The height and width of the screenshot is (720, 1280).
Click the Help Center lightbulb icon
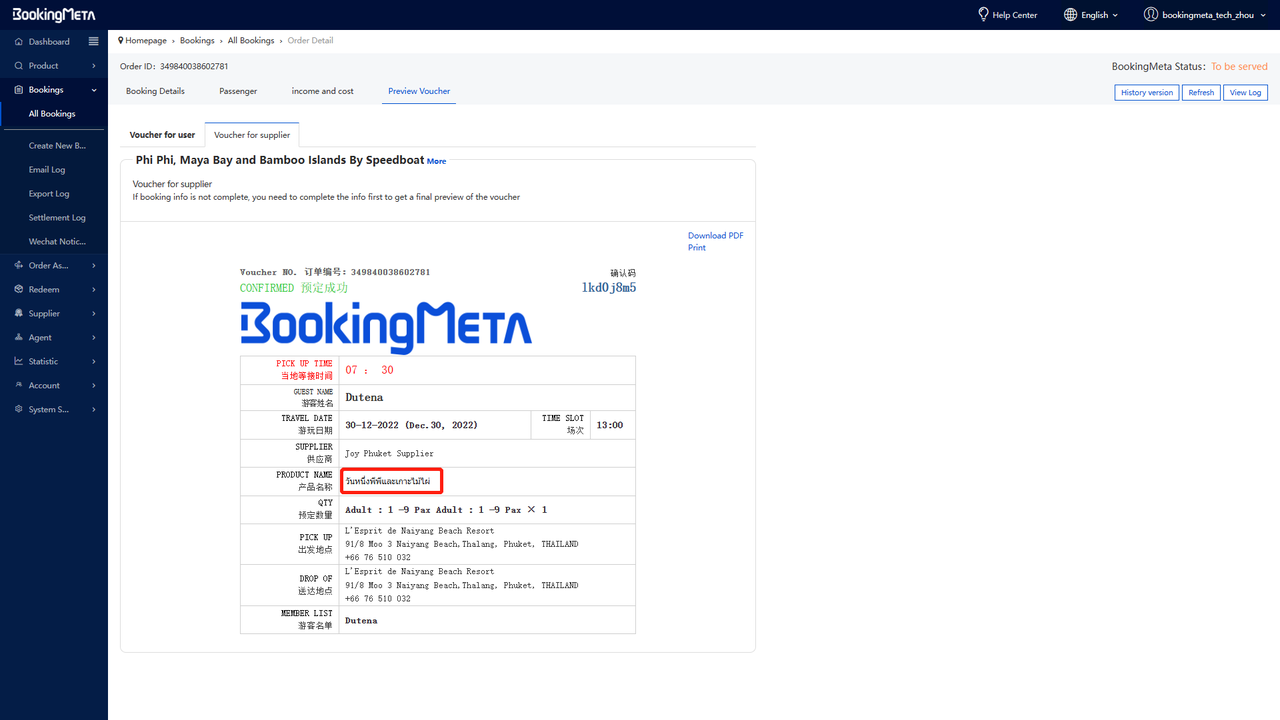[x=982, y=15]
